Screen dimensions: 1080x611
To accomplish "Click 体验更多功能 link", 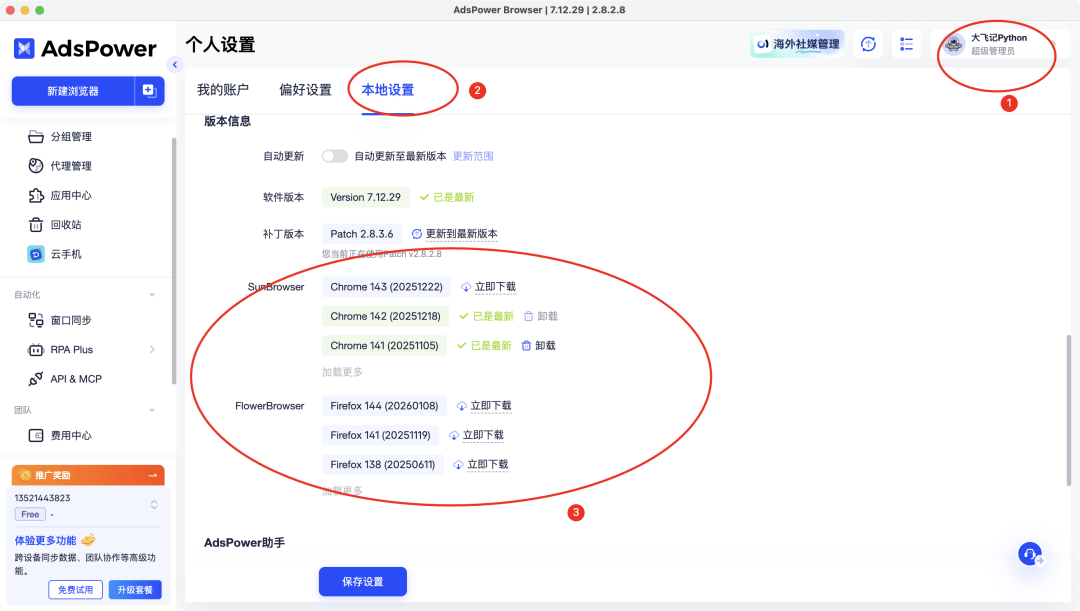I will [x=45, y=541].
